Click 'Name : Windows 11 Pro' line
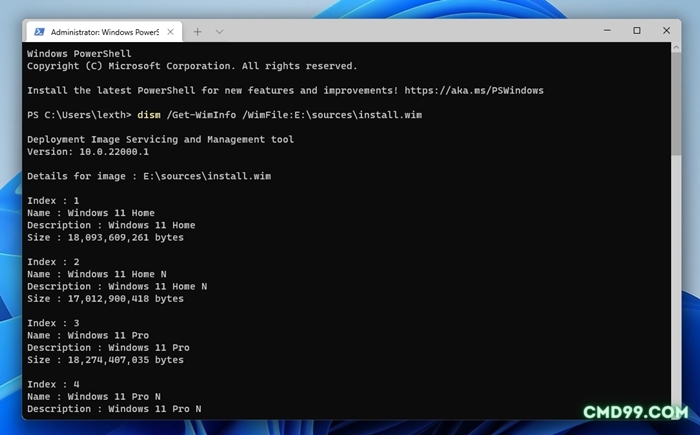This screenshot has width=700, height=435. tap(88, 335)
